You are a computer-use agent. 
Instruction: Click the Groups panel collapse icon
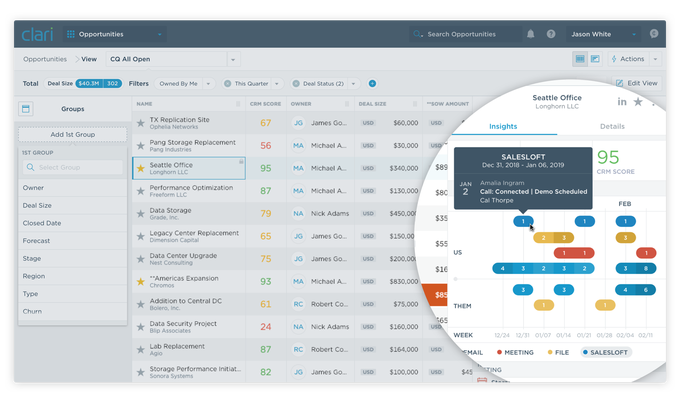click(26, 108)
